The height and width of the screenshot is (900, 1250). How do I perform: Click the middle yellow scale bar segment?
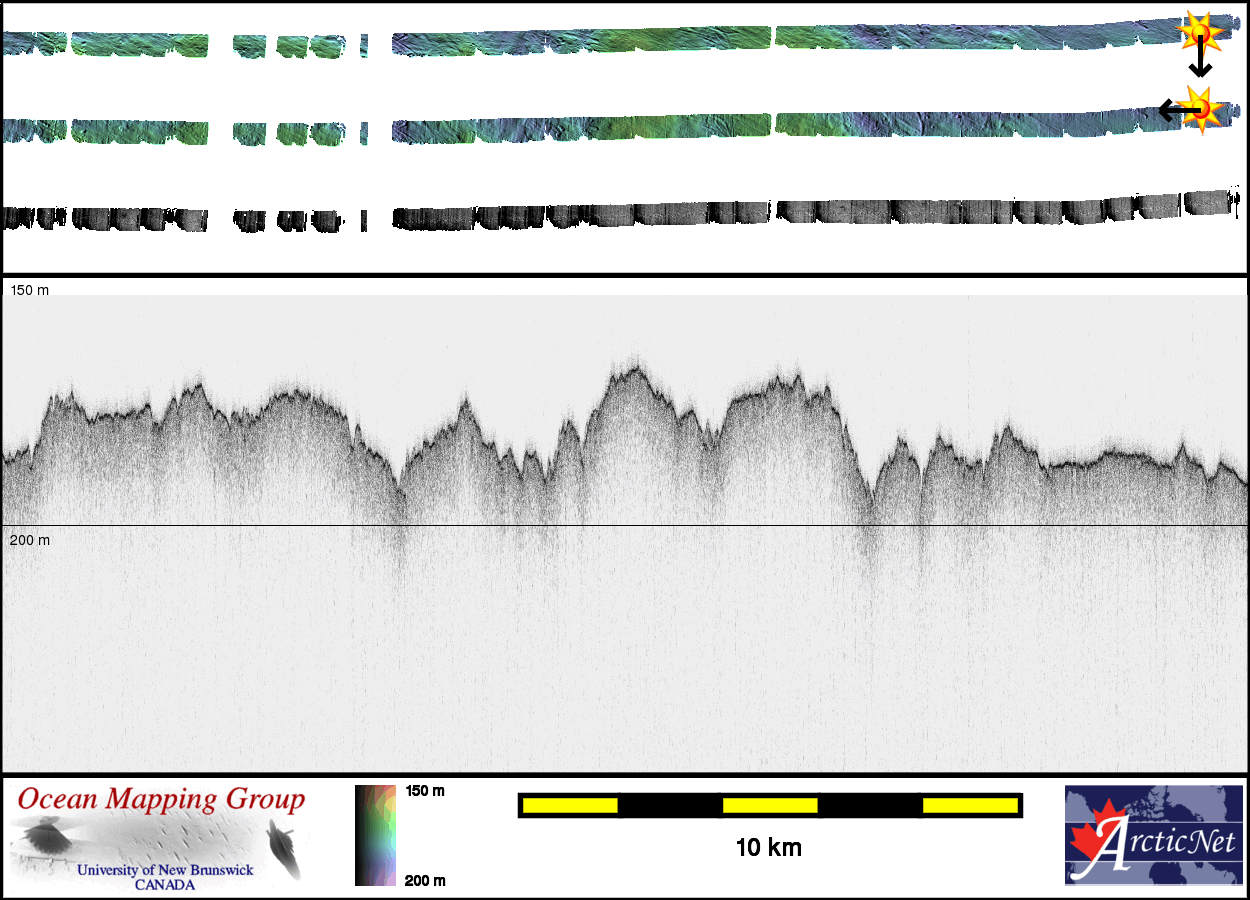(770, 805)
